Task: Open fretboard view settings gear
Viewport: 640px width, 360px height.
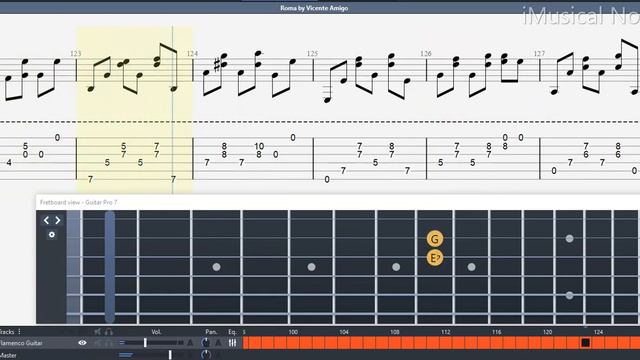Action: pos(52,235)
